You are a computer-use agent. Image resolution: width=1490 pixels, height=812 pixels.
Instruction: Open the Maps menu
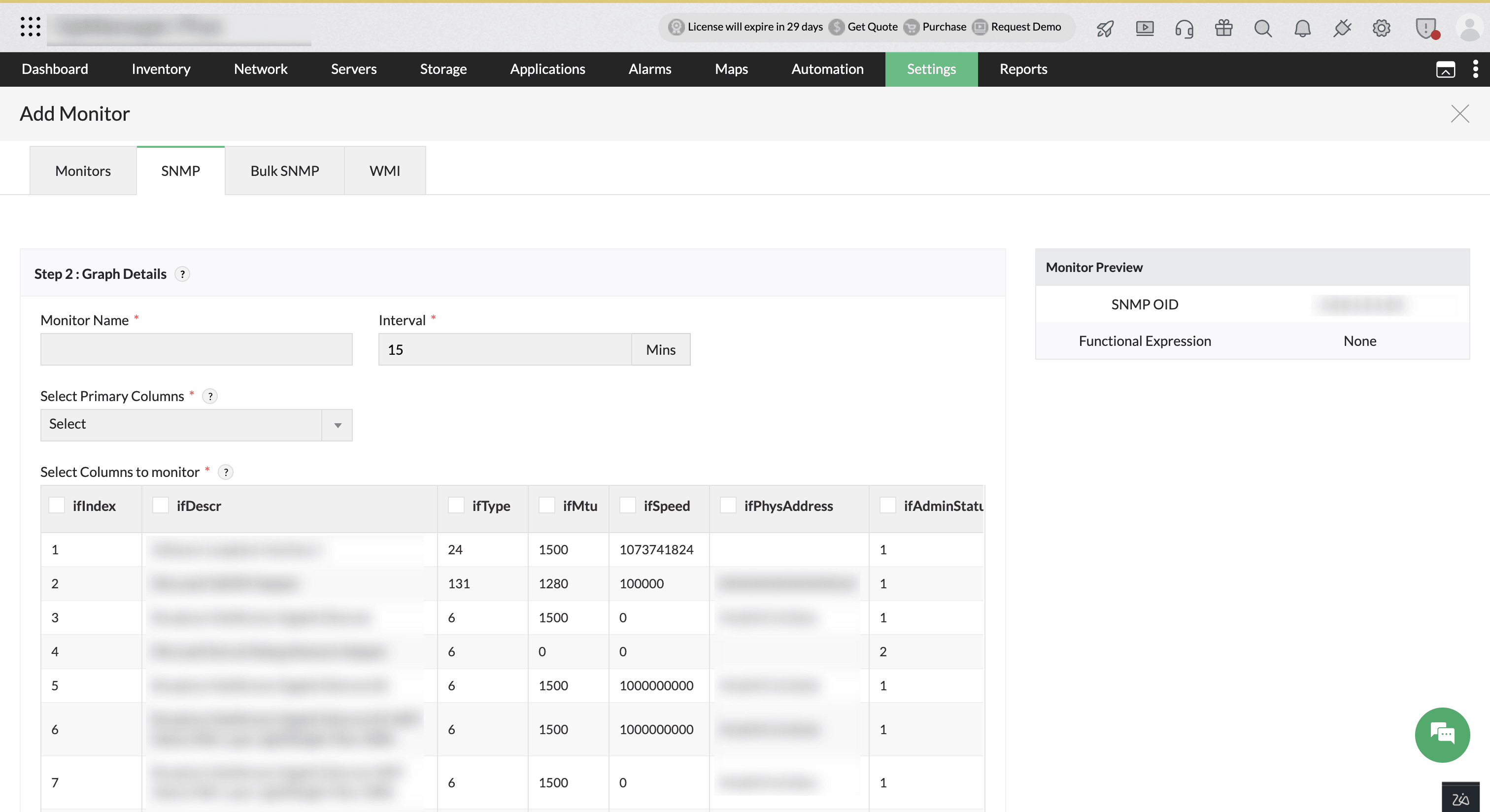coord(731,69)
